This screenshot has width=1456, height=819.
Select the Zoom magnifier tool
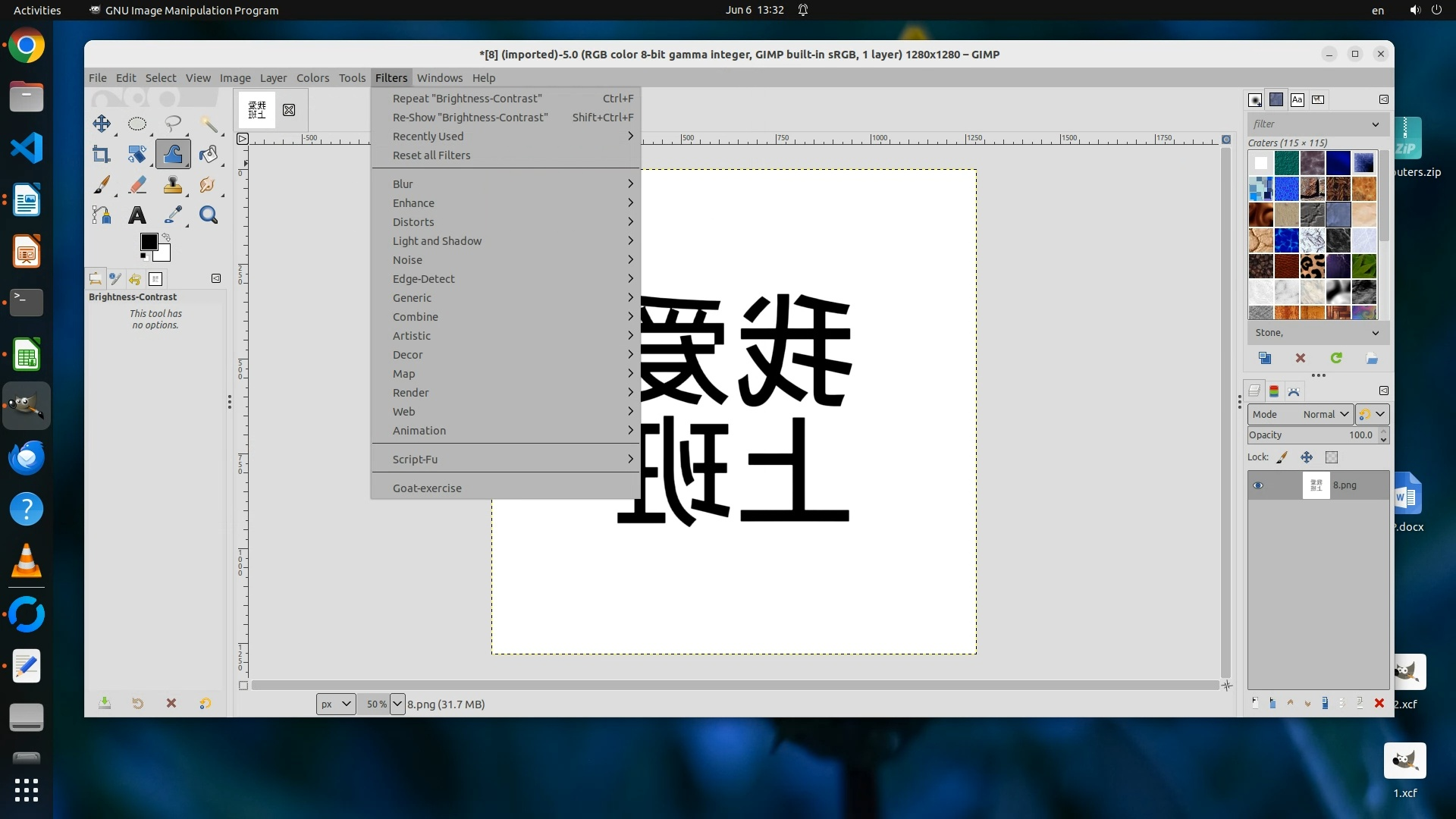(x=209, y=215)
